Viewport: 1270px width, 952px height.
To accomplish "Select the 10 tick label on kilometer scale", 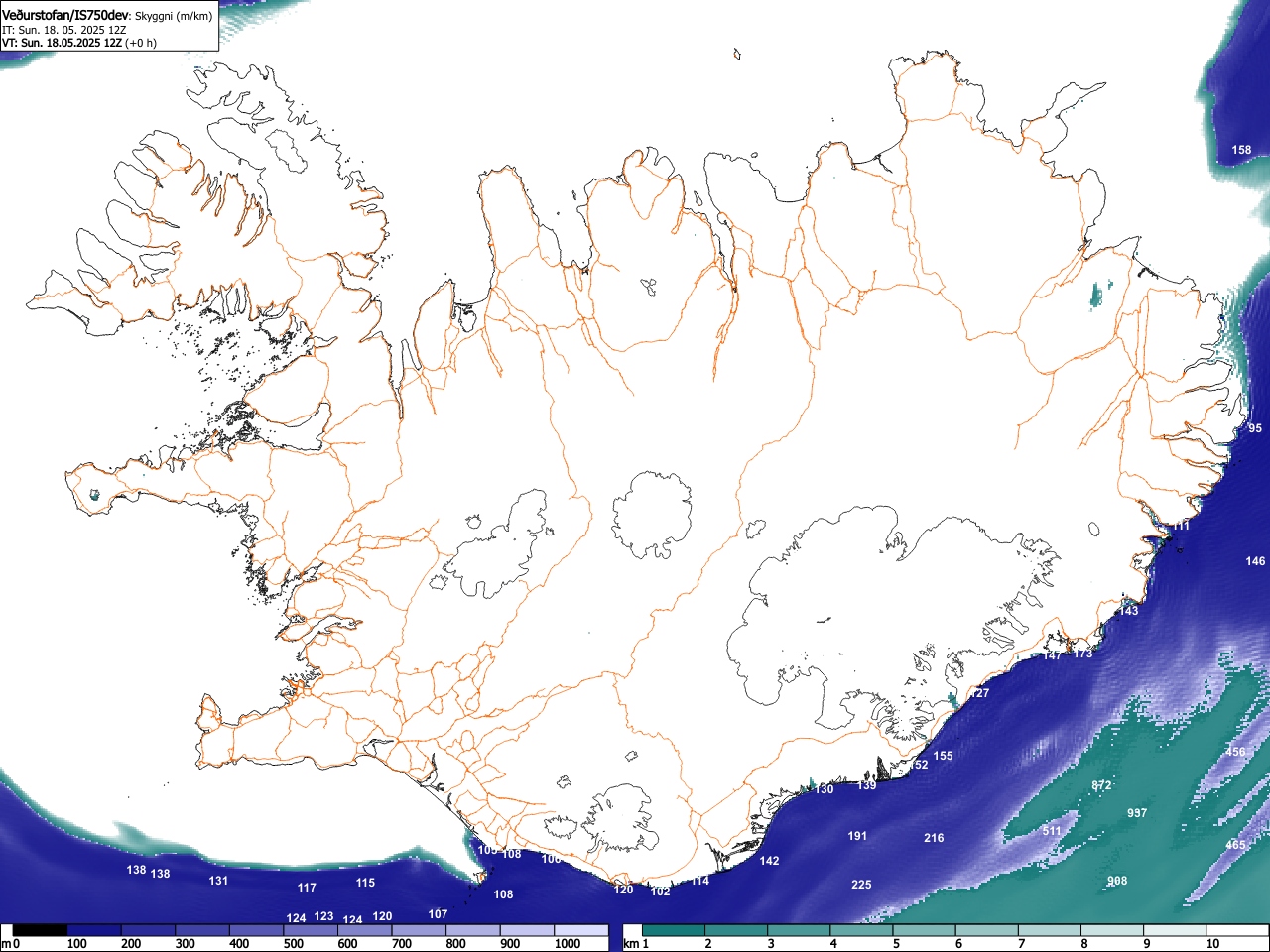I will click(x=1211, y=944).
